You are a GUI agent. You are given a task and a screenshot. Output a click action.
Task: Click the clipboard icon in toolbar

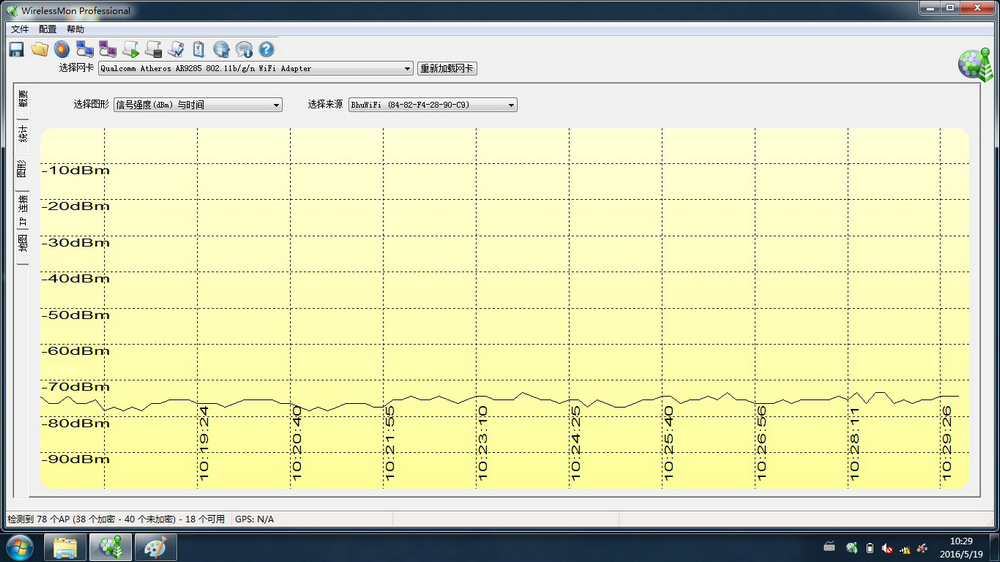click(198, 49)
